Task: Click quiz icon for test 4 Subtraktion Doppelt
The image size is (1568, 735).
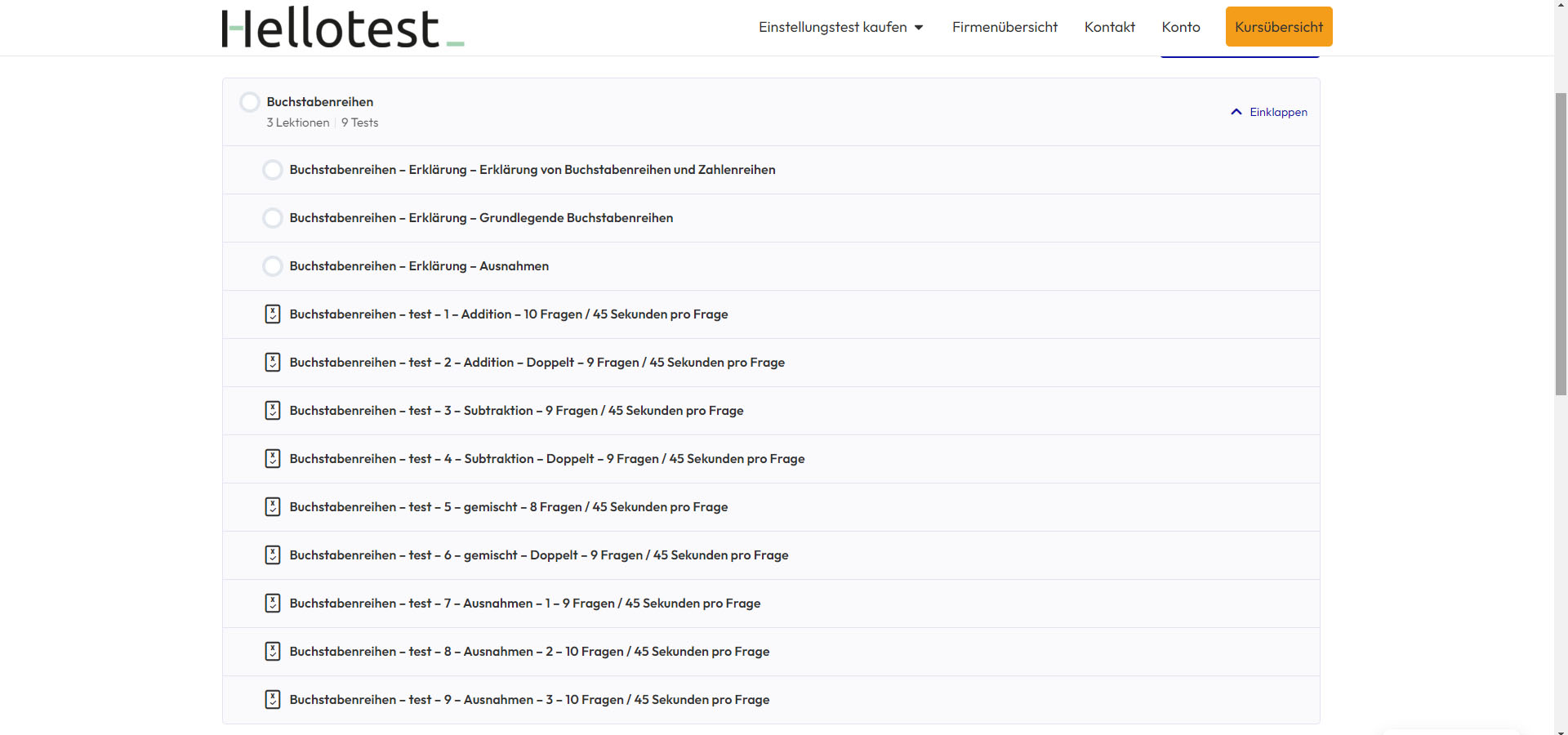Action: (273, 459)
